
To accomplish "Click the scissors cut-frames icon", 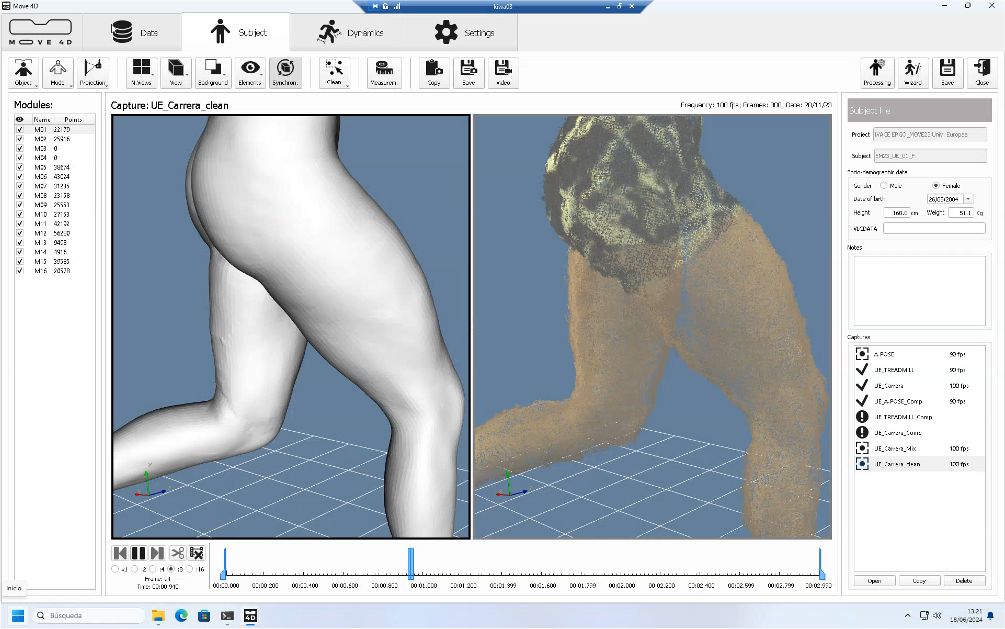I will click(x=177, y=553).
